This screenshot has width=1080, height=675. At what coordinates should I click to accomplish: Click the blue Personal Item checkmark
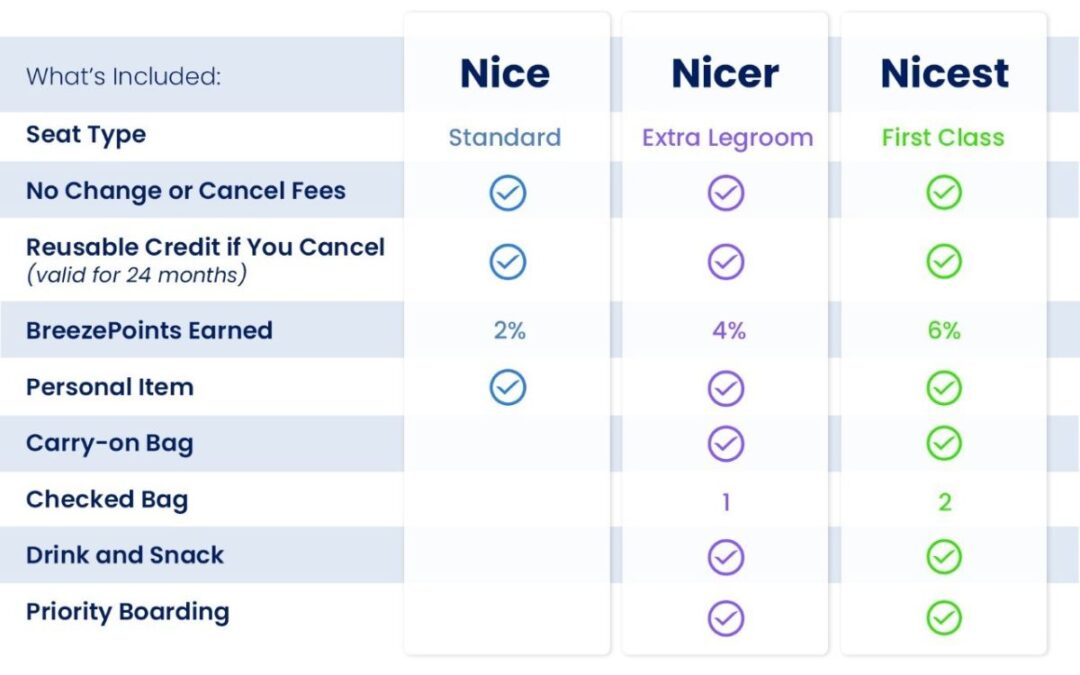(508, 387)
